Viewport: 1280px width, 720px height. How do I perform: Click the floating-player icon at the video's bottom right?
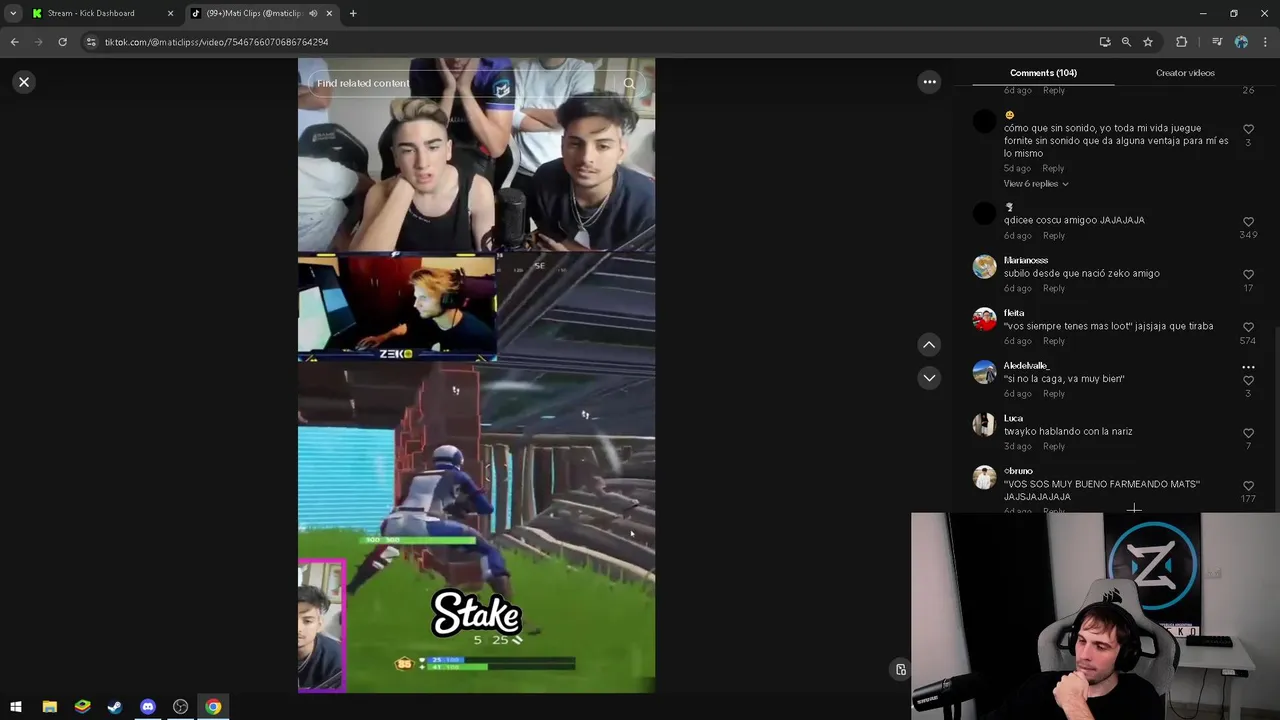point(901,670)
